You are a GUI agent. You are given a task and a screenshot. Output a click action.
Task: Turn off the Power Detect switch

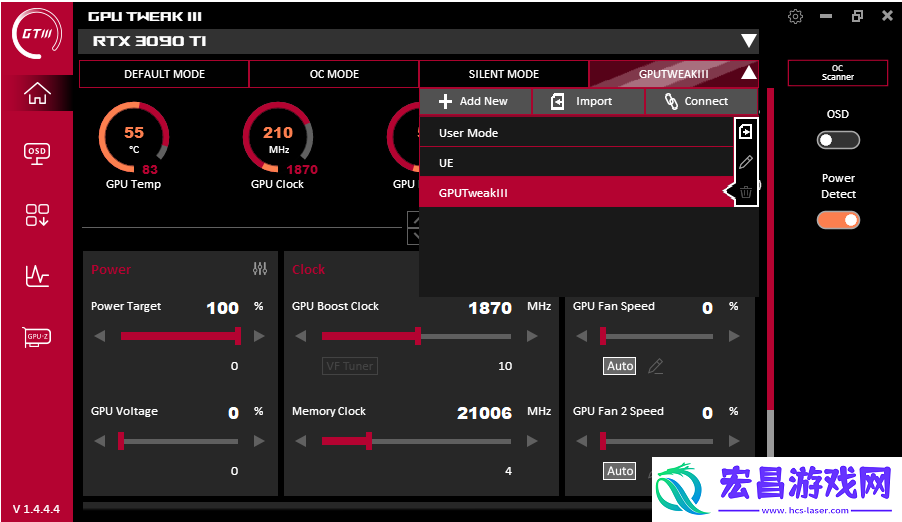(838, 220)
